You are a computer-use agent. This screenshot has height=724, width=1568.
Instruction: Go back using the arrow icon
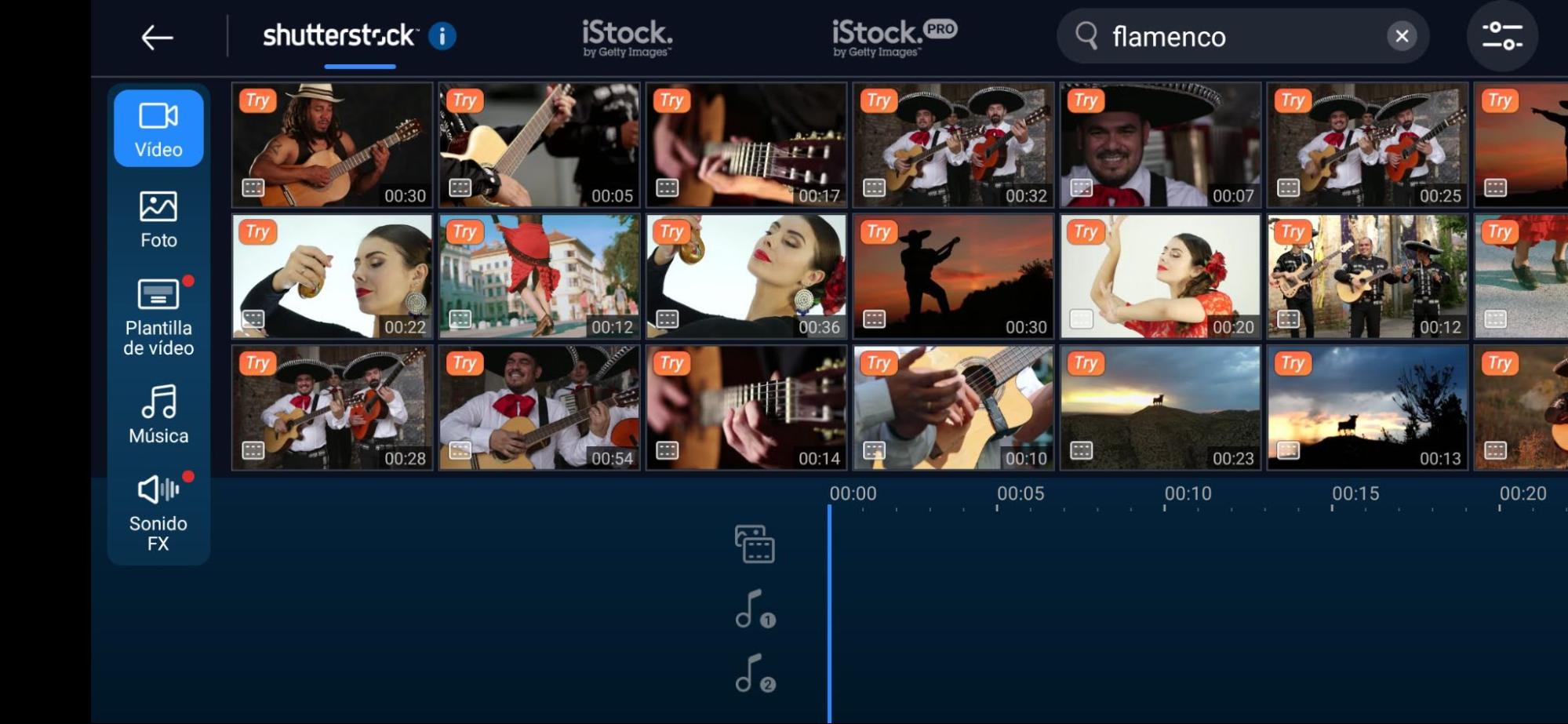click(157, 37)
